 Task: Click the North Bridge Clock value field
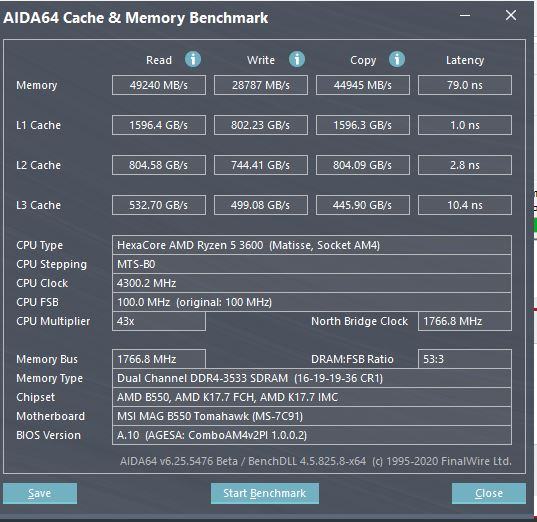[x=465, y=321]
